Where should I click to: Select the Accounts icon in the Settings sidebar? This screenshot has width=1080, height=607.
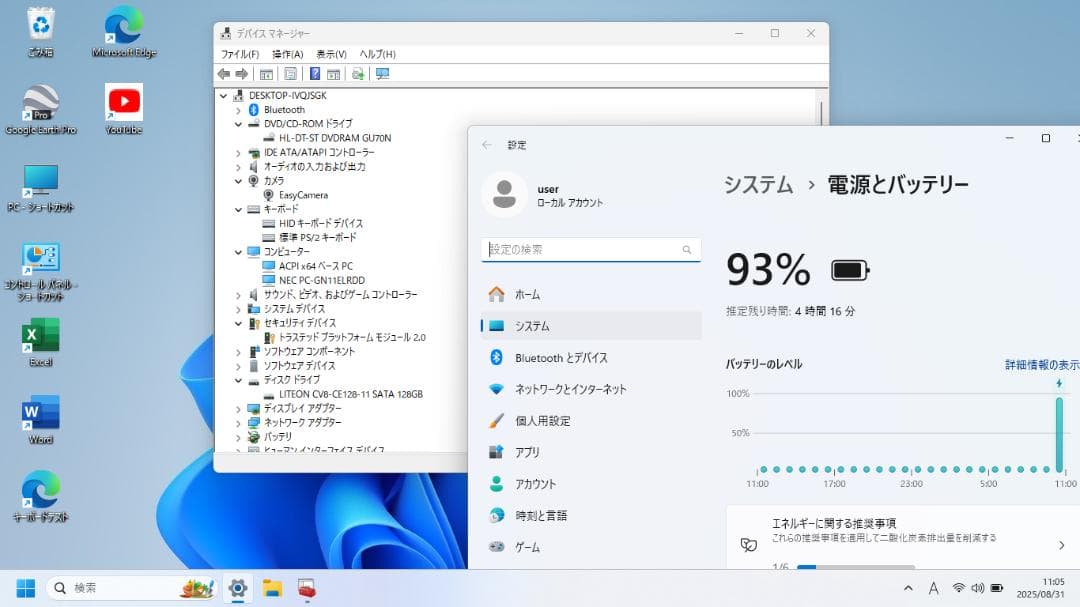(498, 483)
